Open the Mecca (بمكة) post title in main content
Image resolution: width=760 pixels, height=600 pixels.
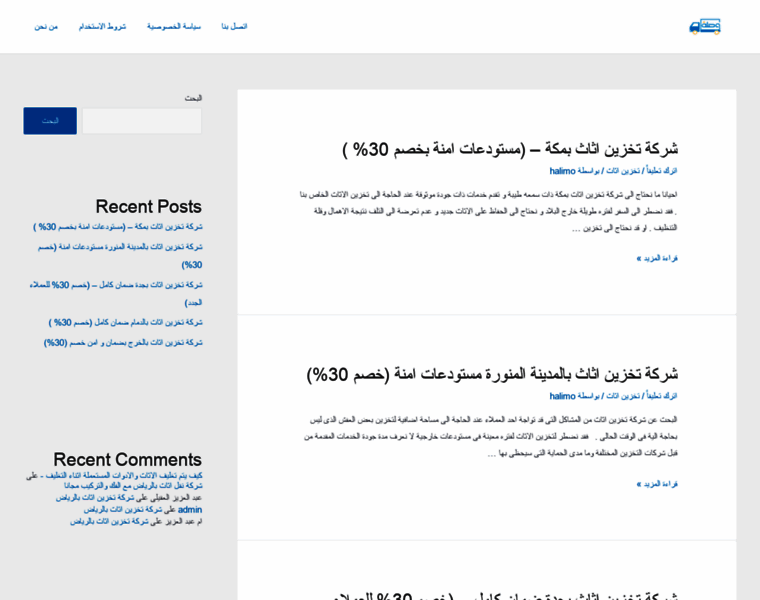tap(510, 149)
